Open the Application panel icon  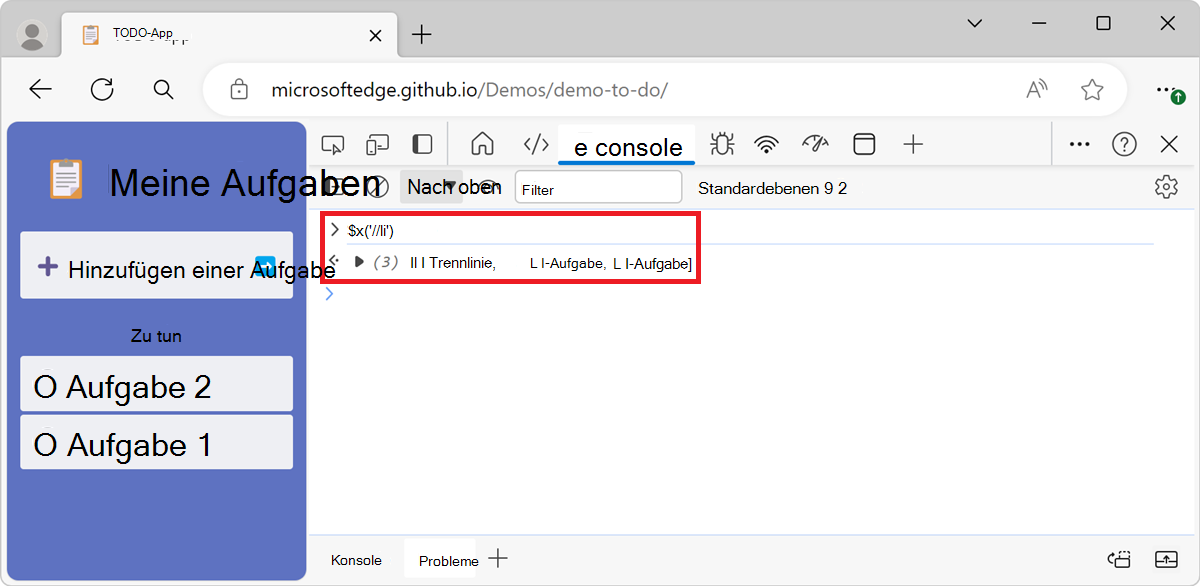[x=864, y=144]
